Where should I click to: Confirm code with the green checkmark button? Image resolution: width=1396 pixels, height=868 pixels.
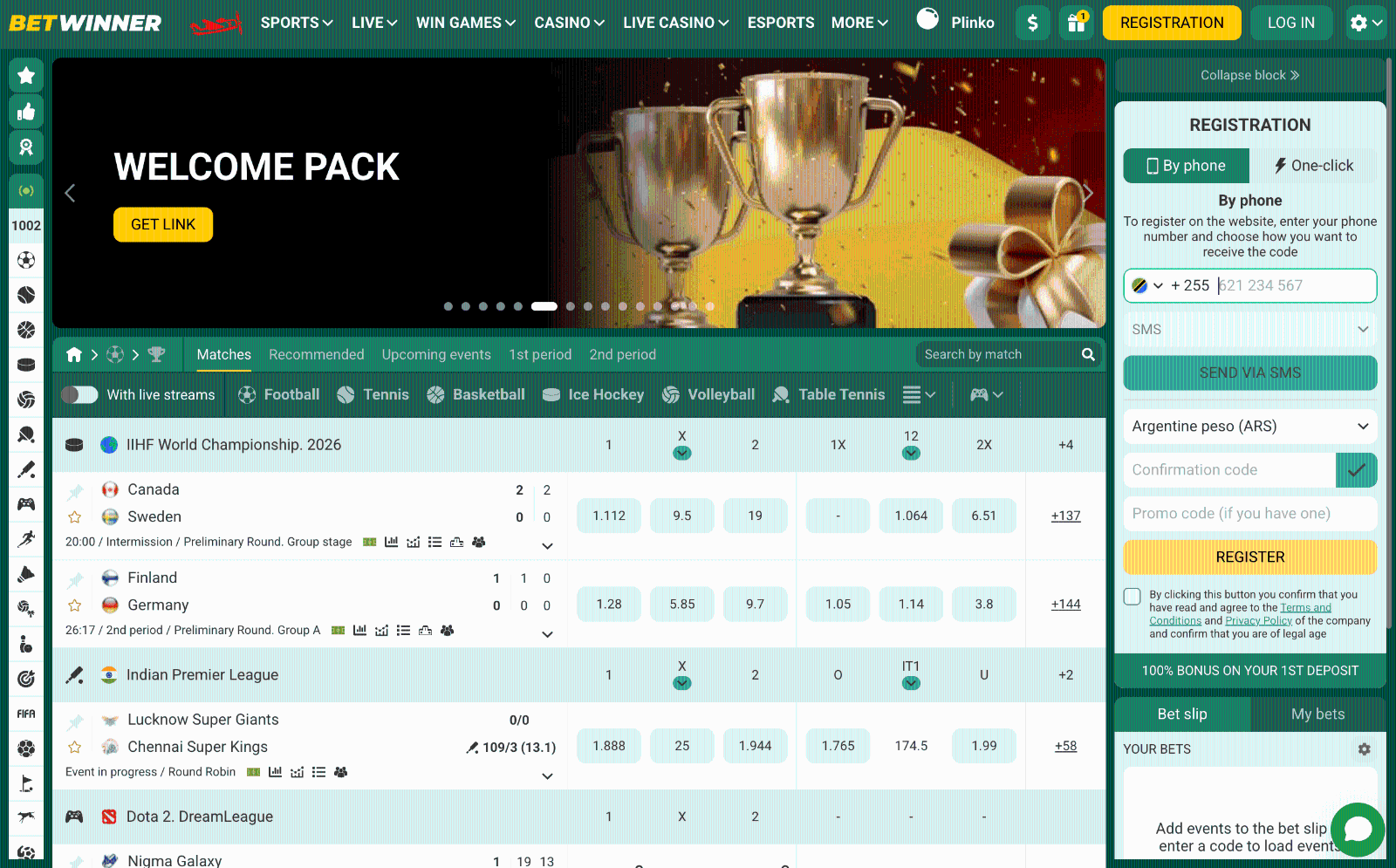1356,470
